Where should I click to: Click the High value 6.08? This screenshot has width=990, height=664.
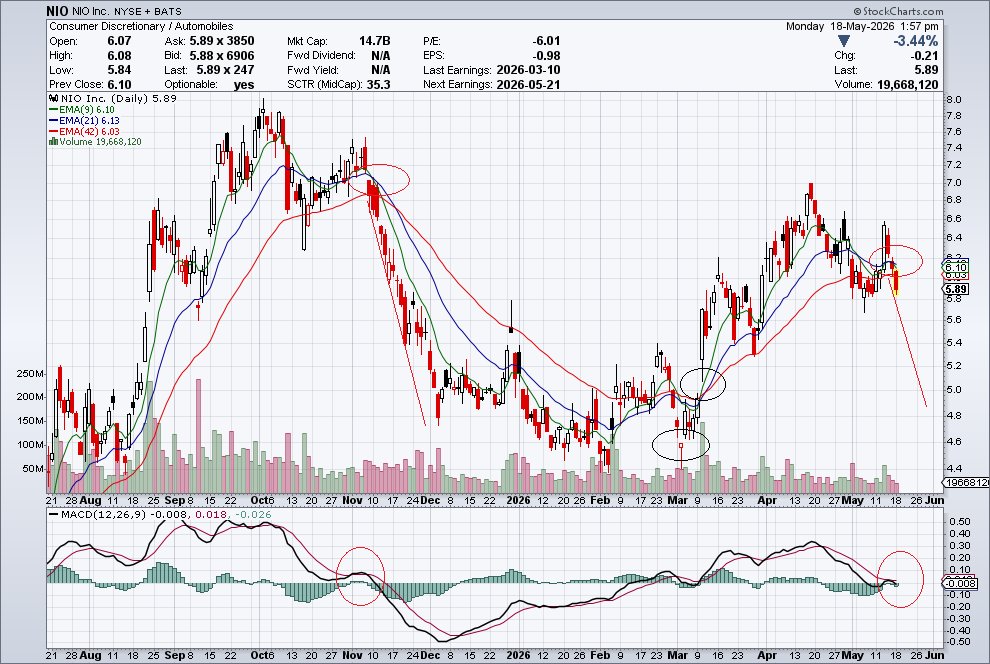point(119,56)
